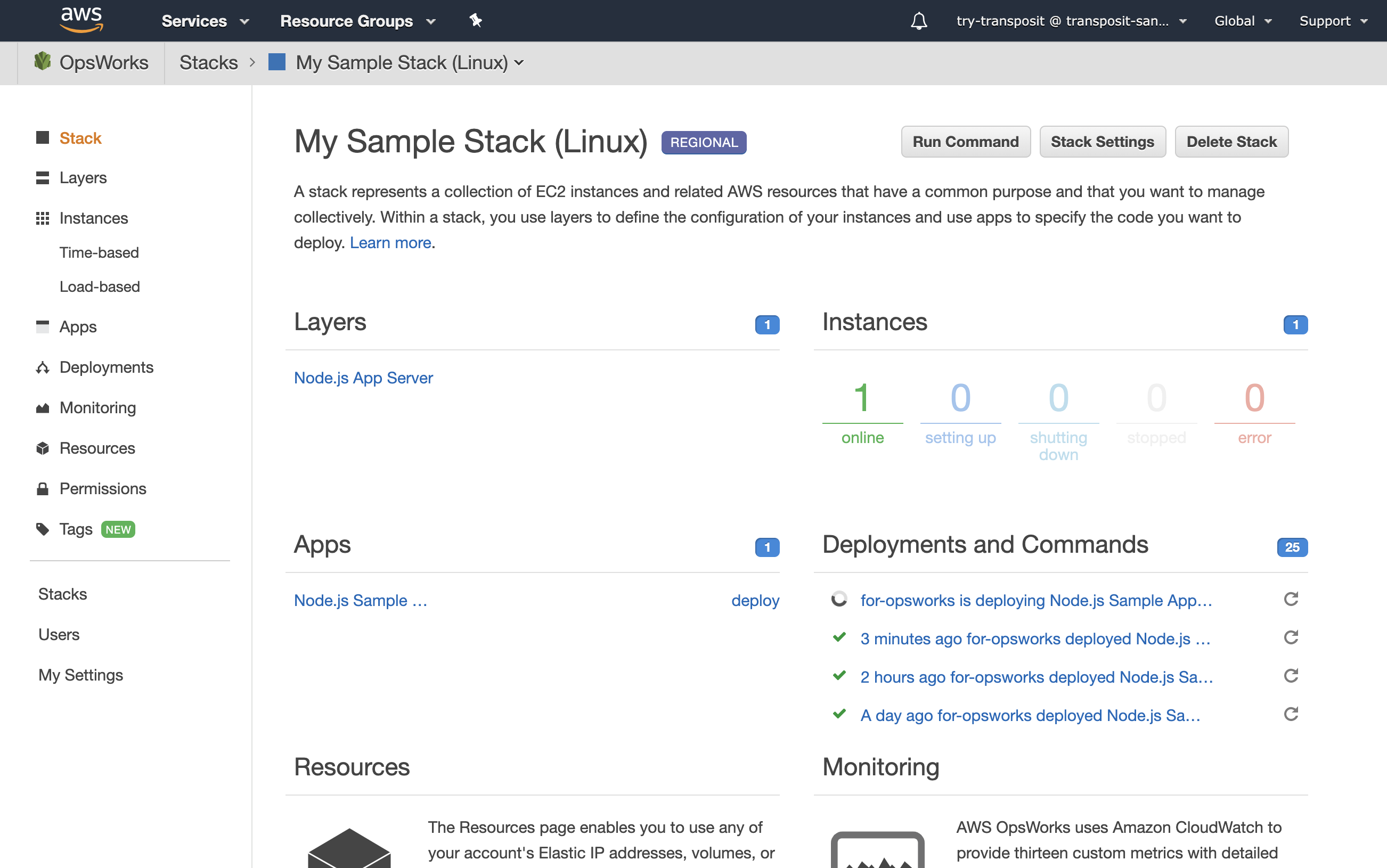The height and width of the screenshot is (868, 1387).
Task: Click the OpsWorks logo icon
Action: 43,61
